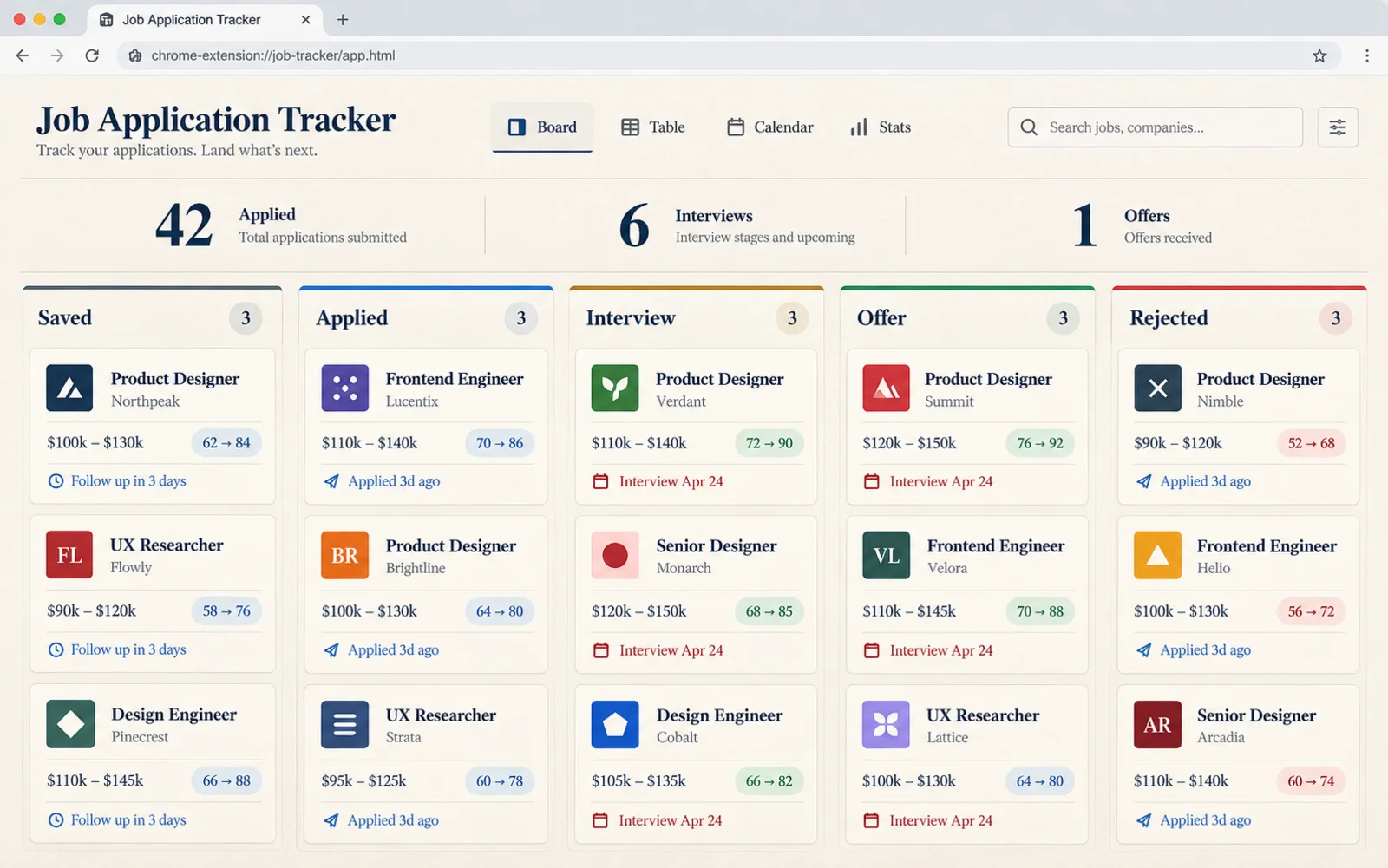Click the Saved column count badge
Screen dimensions: 1388x868
click(x=246, y=318)
